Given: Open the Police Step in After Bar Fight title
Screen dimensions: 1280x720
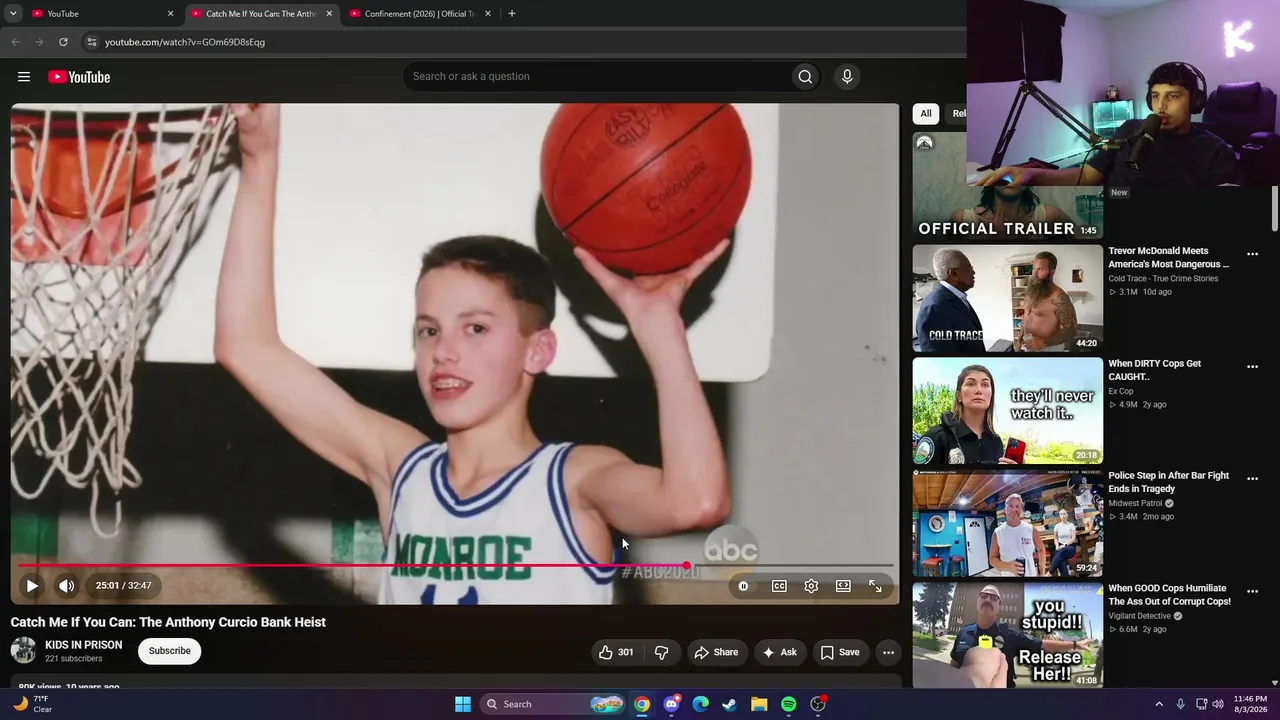Looking at the screenshot, I should [x=1169, y=482].
